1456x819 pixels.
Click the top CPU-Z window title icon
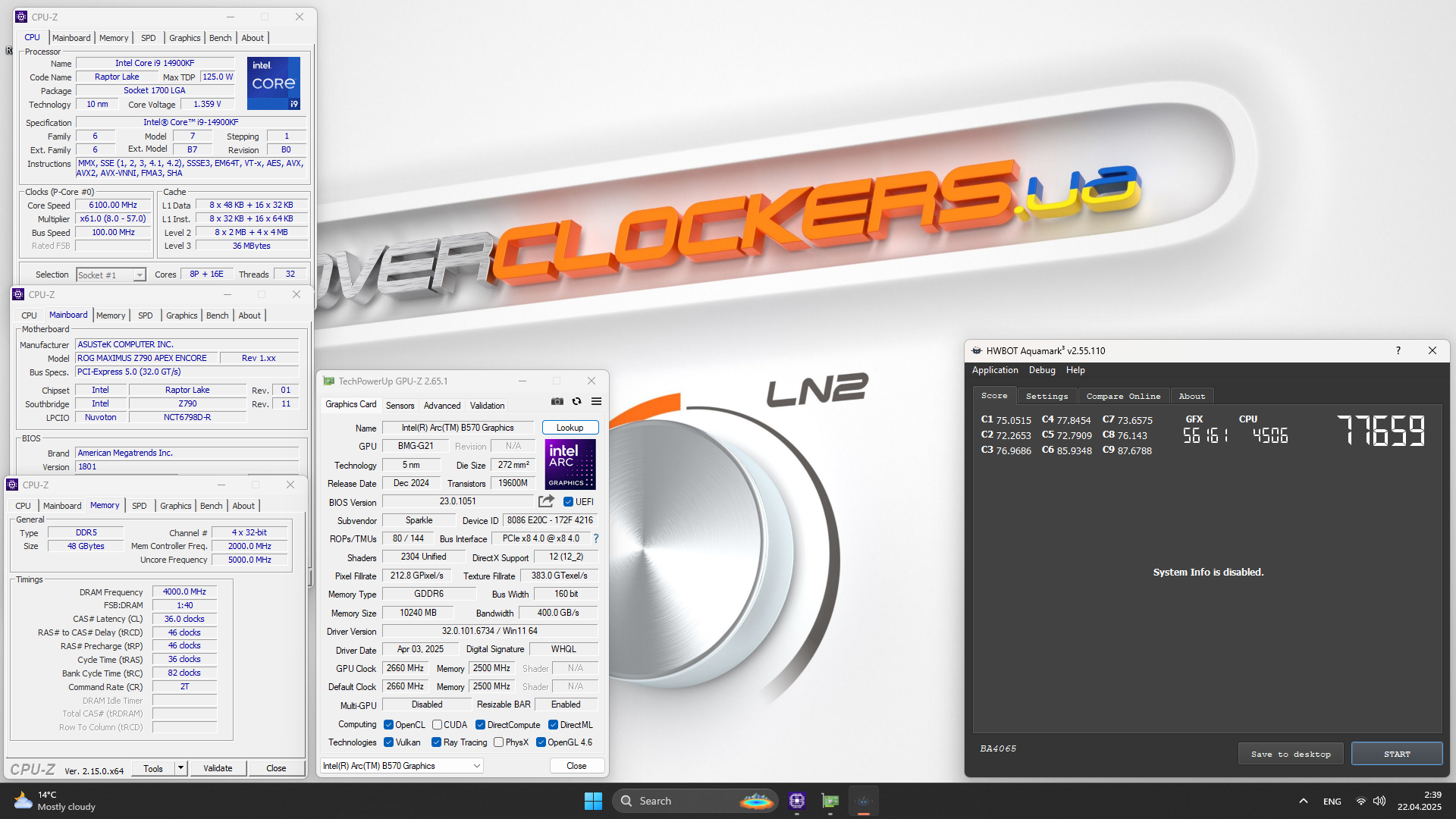21,17
